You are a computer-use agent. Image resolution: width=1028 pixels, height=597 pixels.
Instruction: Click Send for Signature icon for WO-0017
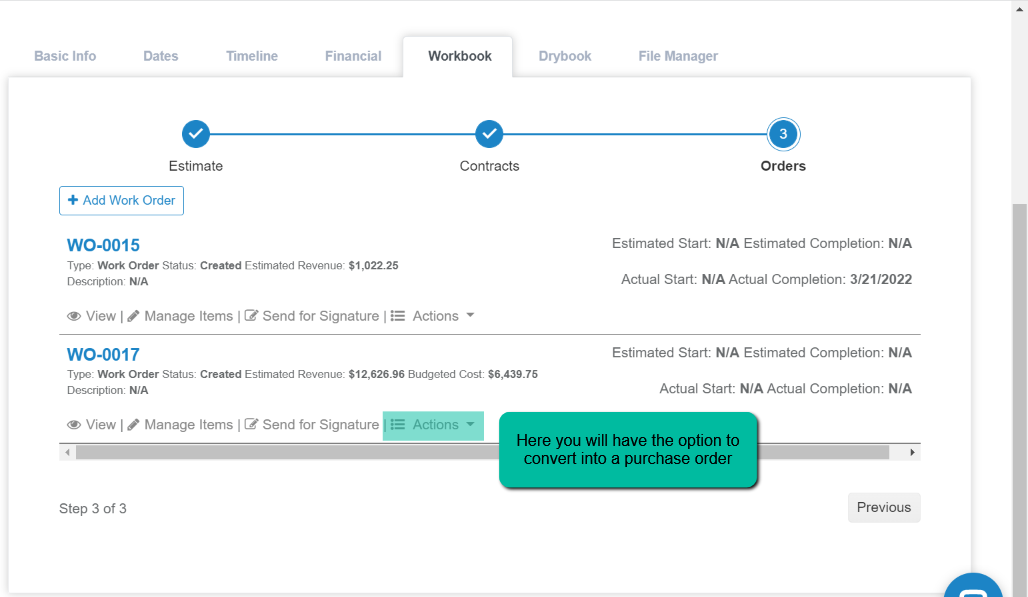click(252, 425)
